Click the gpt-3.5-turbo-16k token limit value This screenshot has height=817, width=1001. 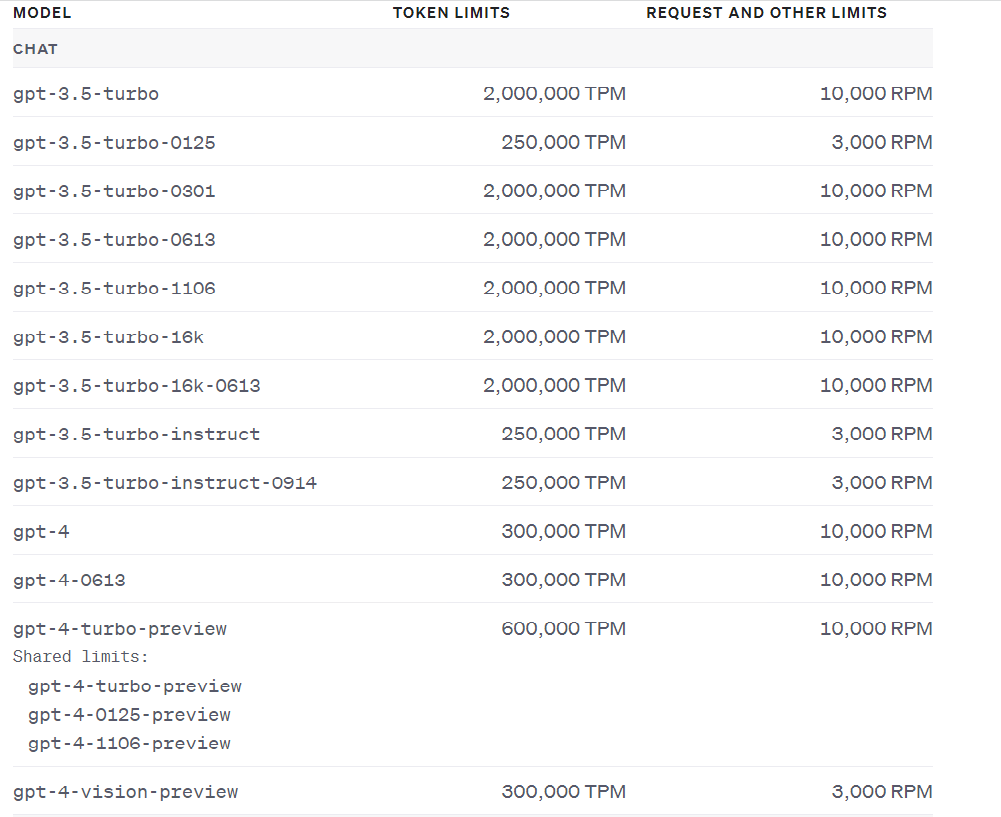[554, 336]
